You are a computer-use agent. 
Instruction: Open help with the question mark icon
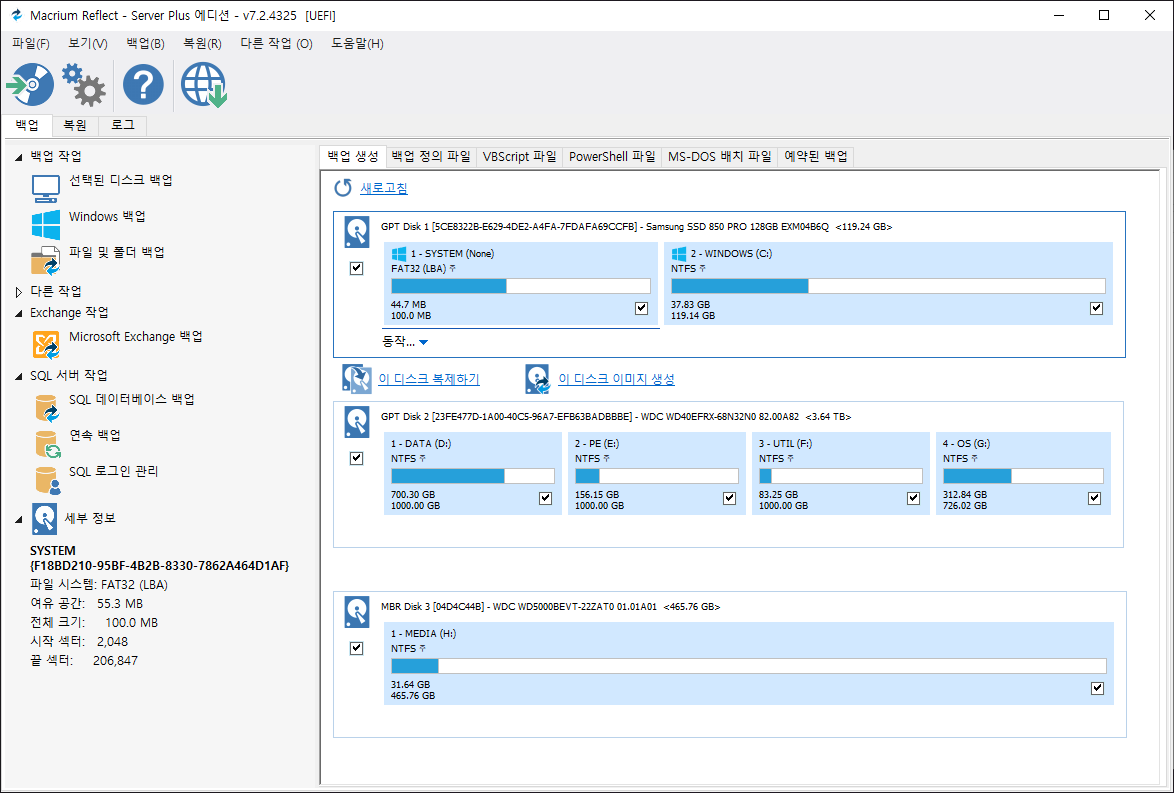143,85
